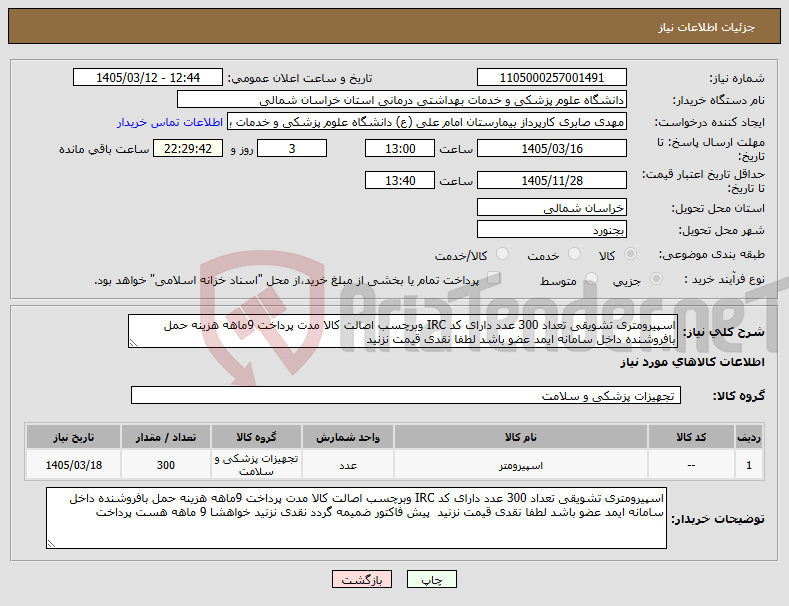The height and width of the screenshot is (606, 789).
Task: Select the کالا radio button
Action: [630, 254]
